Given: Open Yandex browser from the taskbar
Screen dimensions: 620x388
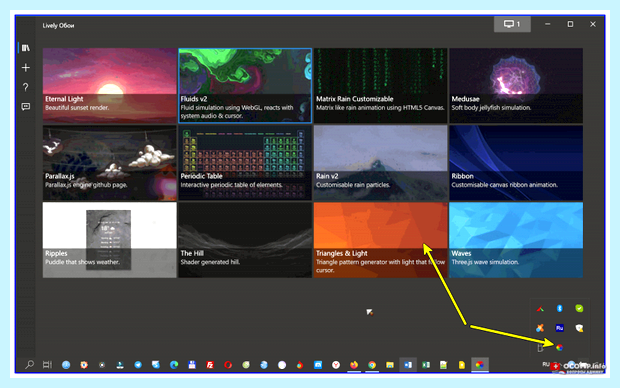Looking at the screenshot, I should tap(336, 365).
